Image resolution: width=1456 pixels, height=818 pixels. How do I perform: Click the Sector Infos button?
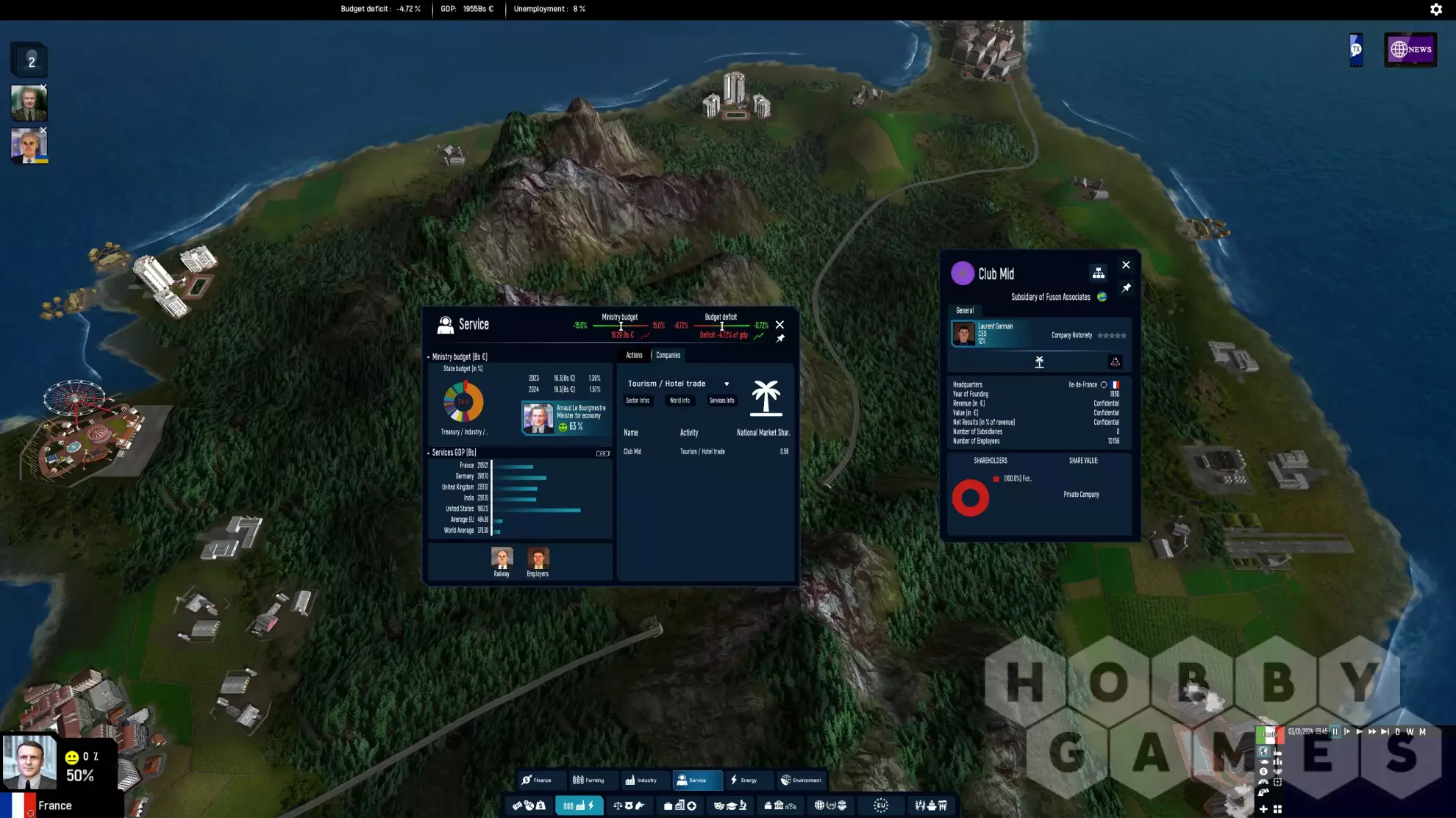[x=638, y=401]
